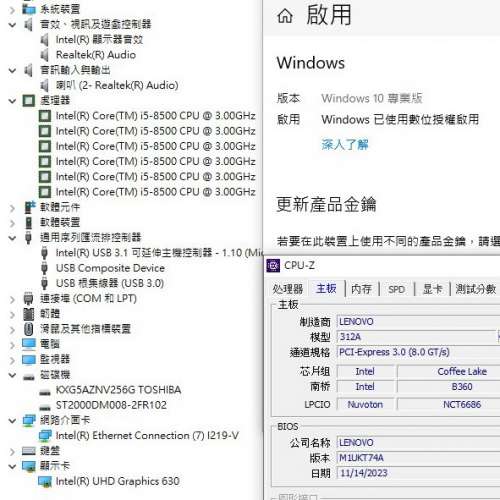
Task: Click the 通用序列匯流排控制器 USB icon
Action: 28,238
